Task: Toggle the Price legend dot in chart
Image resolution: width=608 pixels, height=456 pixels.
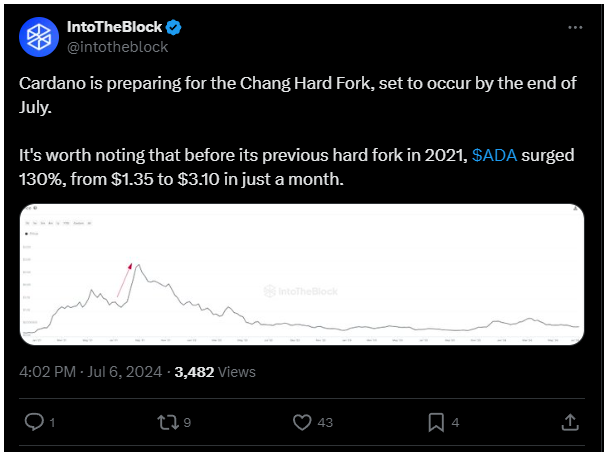Action: coord(26,234)
